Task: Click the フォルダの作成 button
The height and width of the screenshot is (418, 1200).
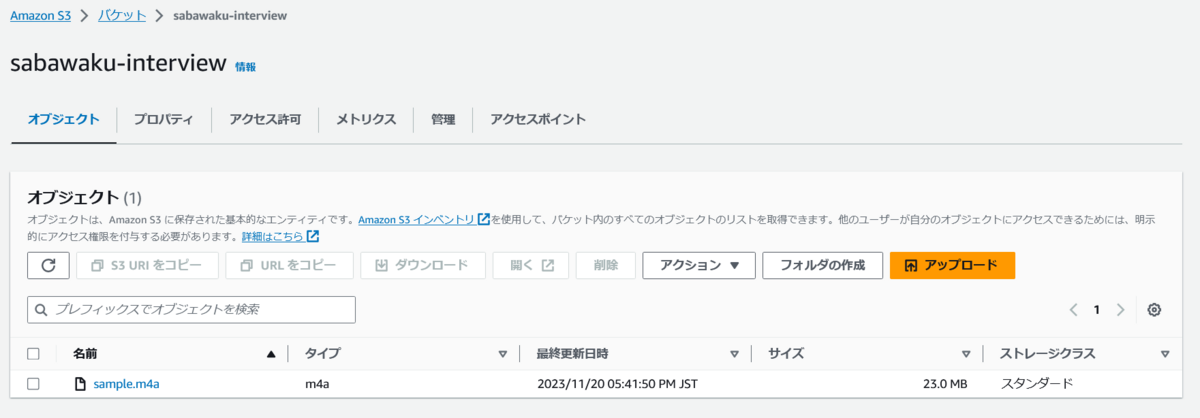Action: pyautogui.click(x=822, y=265)
